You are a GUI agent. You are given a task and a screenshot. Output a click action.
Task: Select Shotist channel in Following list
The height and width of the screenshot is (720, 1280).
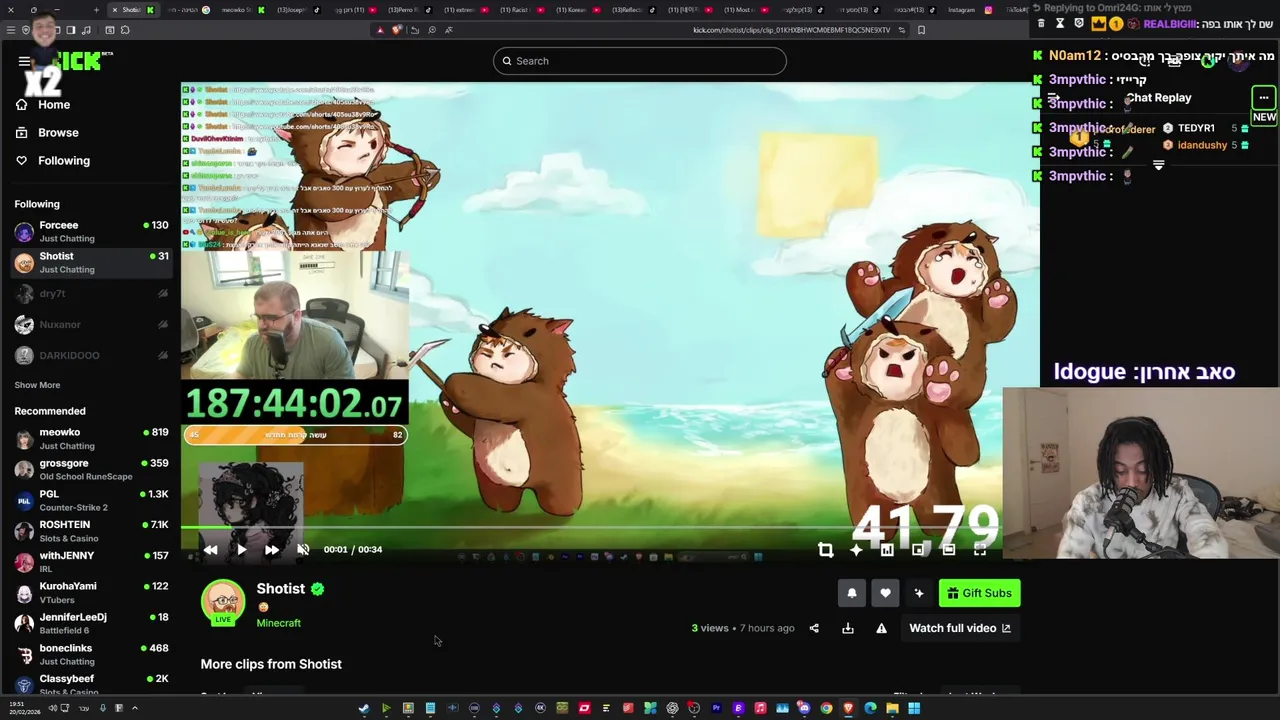(90, 263)
